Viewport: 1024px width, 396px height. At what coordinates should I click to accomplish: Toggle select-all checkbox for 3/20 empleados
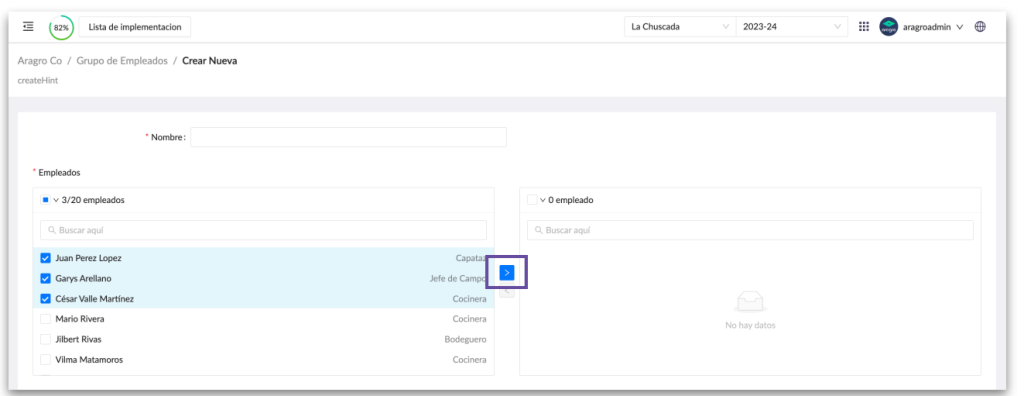45,200
